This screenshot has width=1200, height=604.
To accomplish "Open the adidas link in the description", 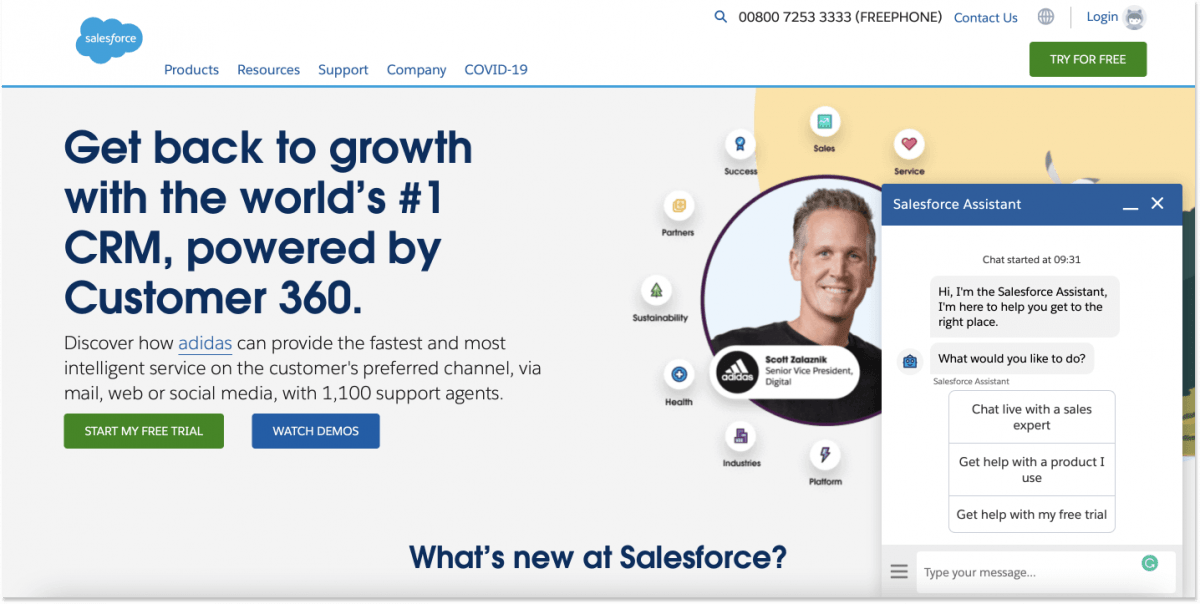I will click(x=204, y=343).
